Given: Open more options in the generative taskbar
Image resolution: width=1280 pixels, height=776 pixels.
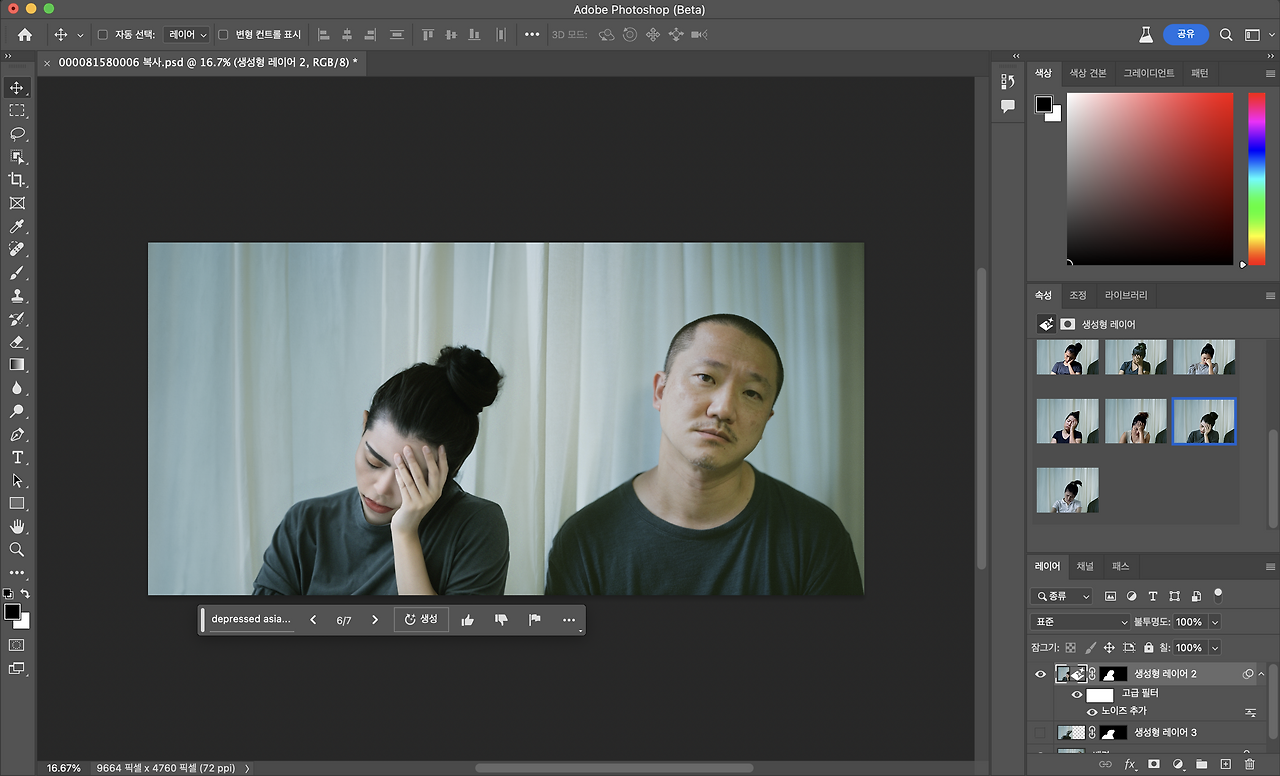Looking at the screenshot, I should [x=569, y=620].
